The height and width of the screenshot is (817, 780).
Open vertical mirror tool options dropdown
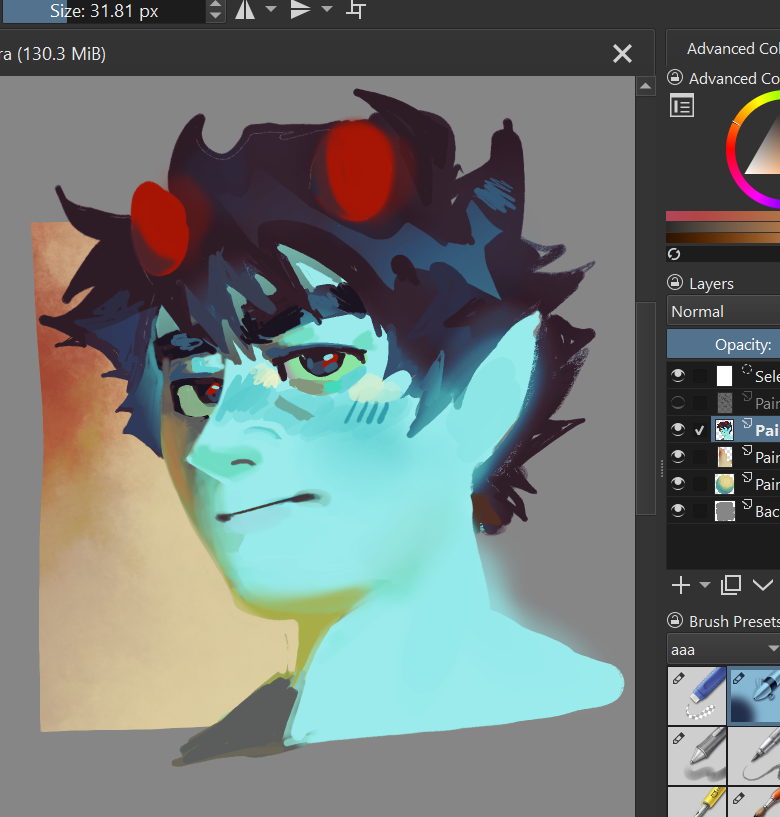[327, 9]
